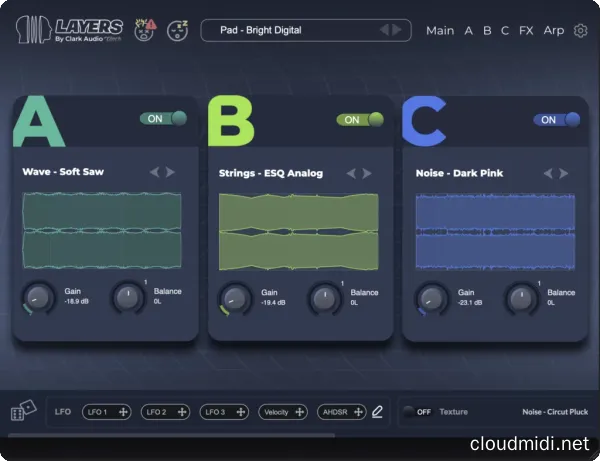Click layer C Balance knob
The image size is (600, 461).
click(x=521, y=299)
